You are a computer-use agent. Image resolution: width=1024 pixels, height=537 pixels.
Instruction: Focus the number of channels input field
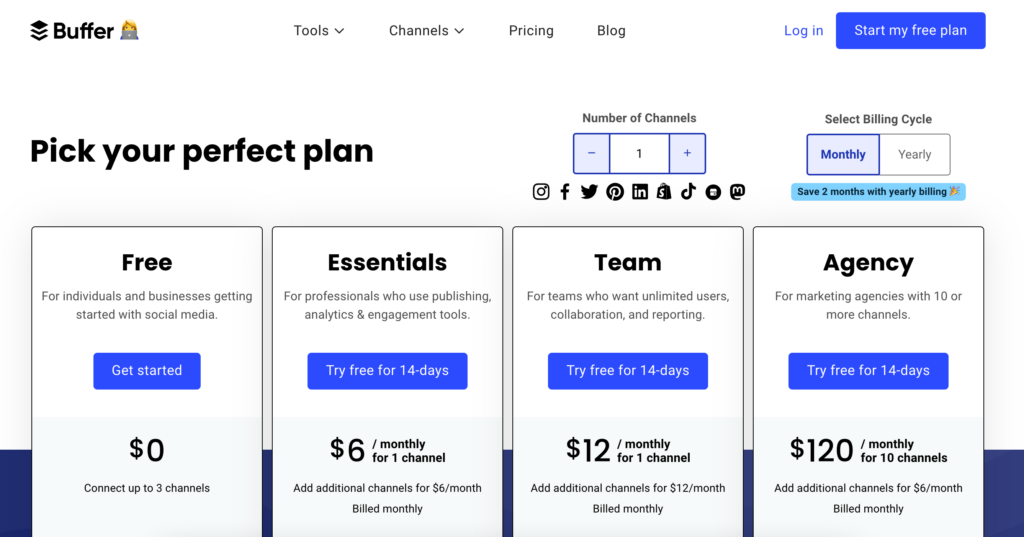tap(639, 154)
